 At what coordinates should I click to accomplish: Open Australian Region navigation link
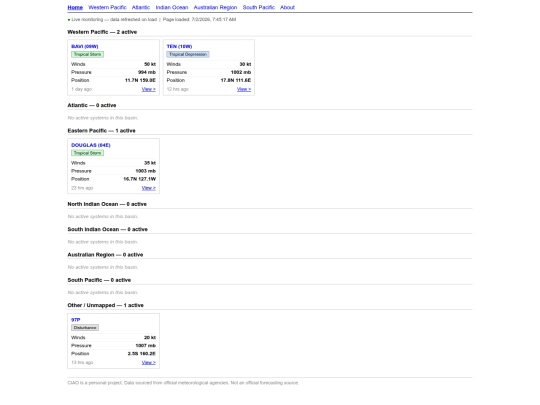pos(215,7)
